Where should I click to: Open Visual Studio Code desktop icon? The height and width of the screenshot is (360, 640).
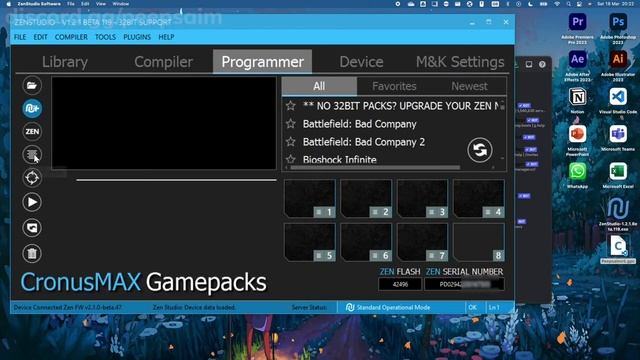(618, 97)
